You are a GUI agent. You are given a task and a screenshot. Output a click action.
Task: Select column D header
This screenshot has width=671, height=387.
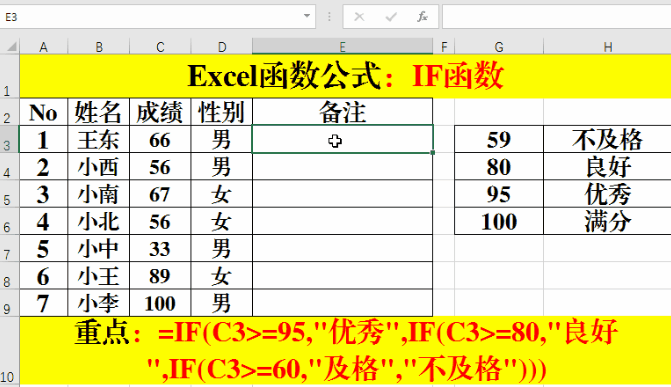pos(222,46)
